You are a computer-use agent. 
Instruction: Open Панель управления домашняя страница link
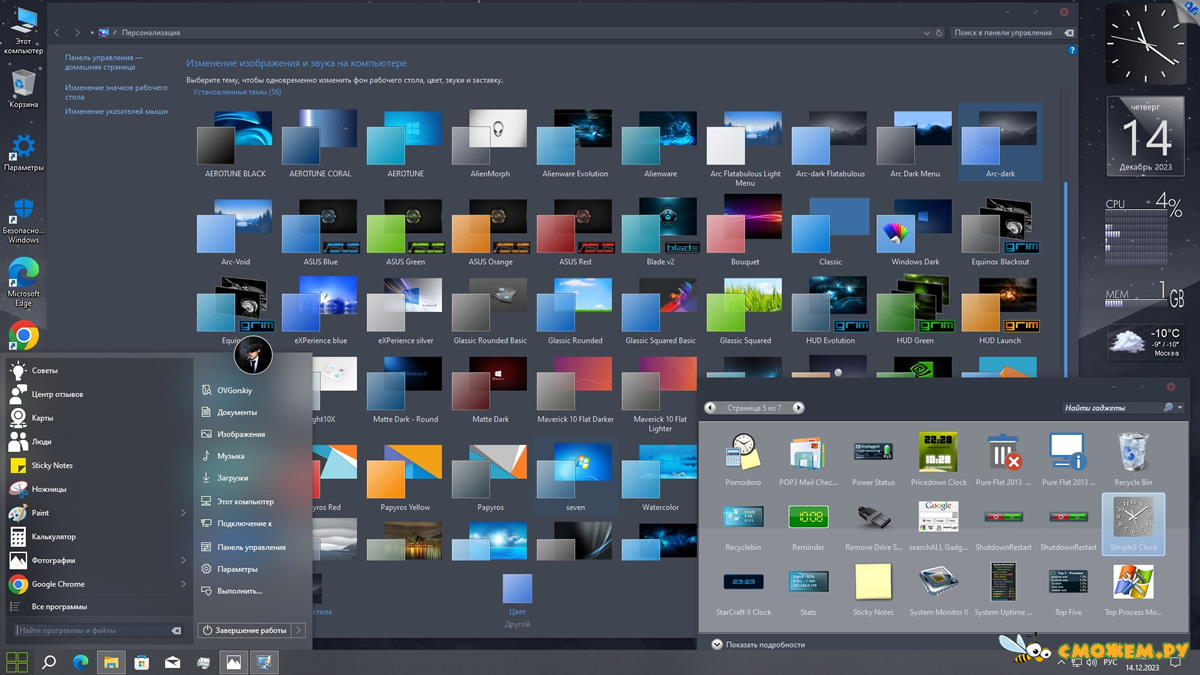point(104,62)
